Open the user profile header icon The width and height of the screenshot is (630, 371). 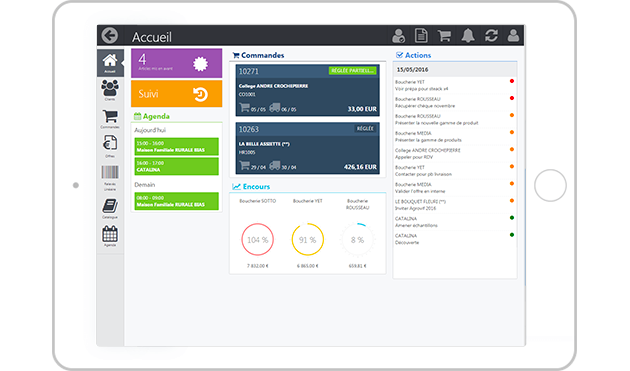pos(513,35)
